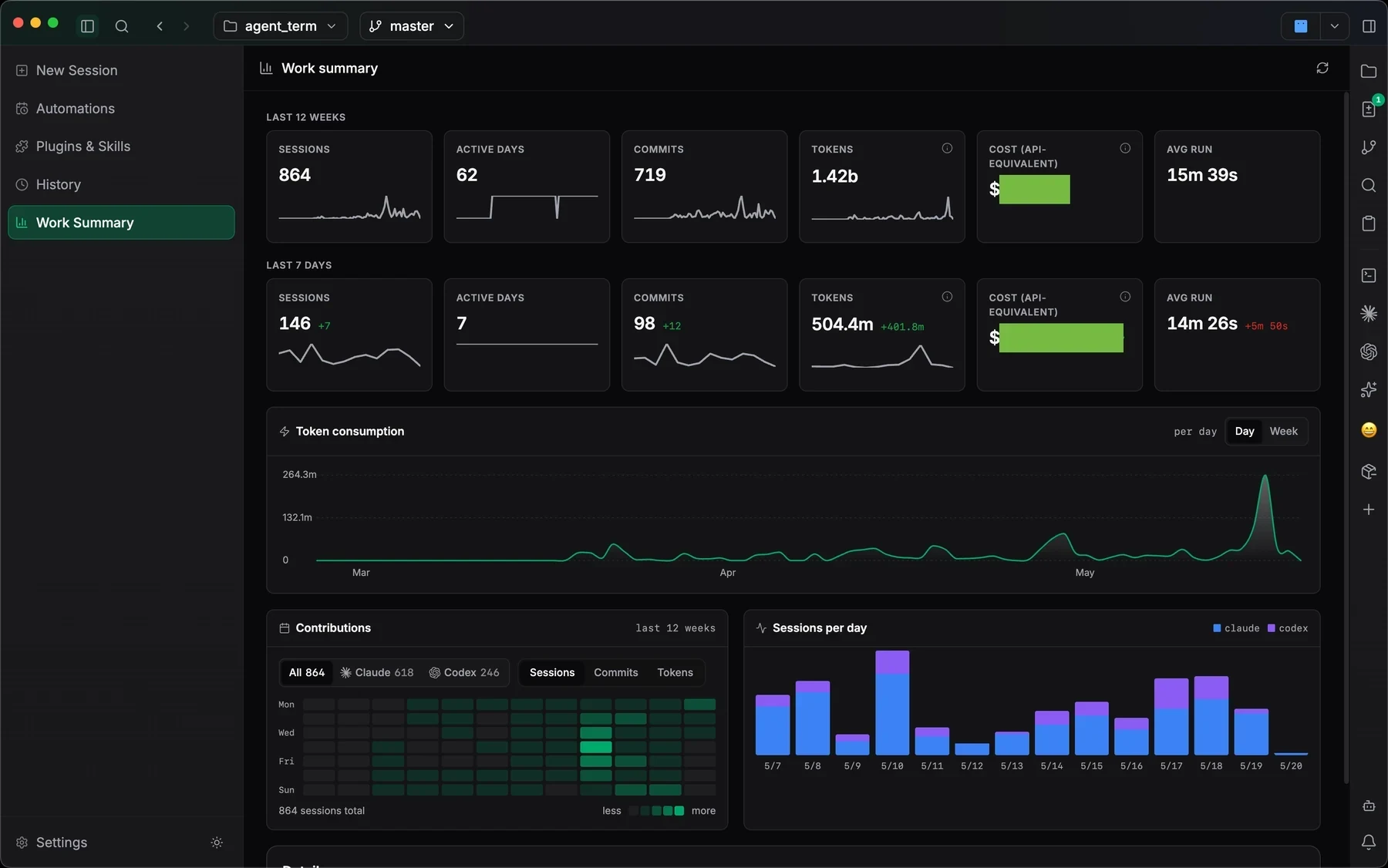Click '864 sessions total' text
Image resolution: width=1388 pixels, height=868 pixels.
click(x=322, y=811)
